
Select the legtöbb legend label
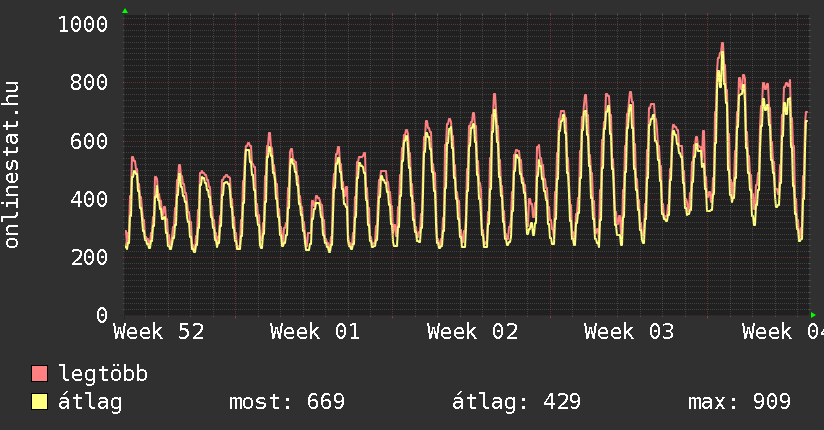pyautogui.click(x=103, y=374)
